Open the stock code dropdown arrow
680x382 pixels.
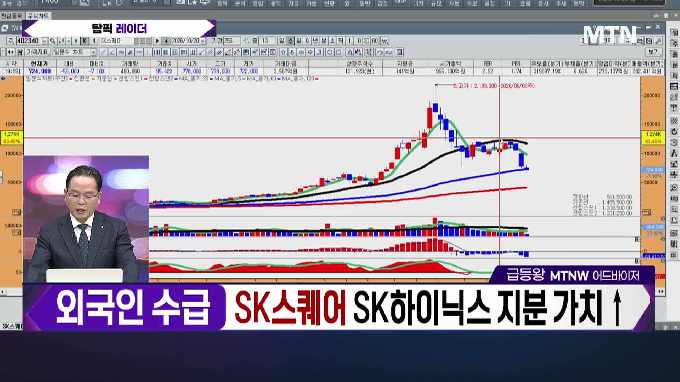(x=45, y=41)
